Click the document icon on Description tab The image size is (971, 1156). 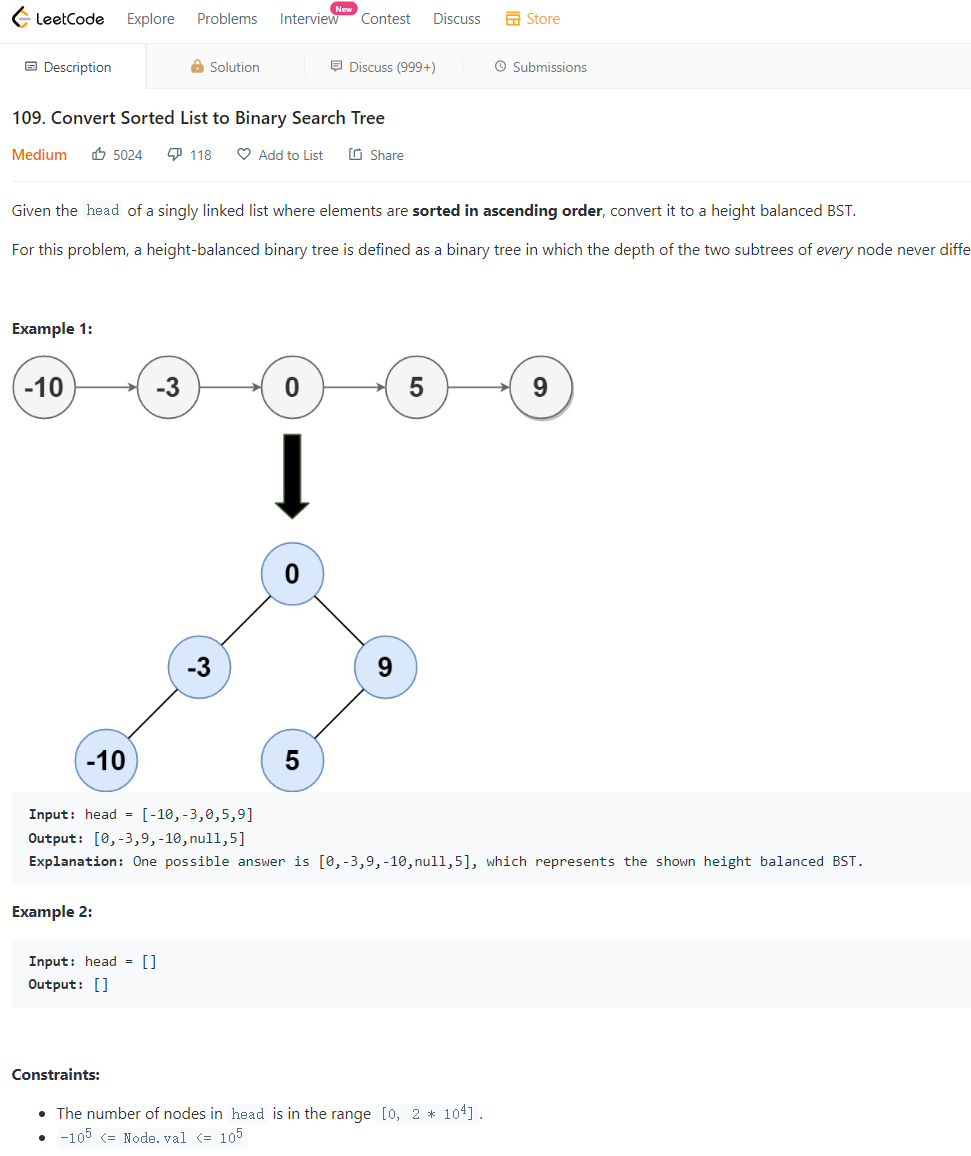tap(29, 66)
